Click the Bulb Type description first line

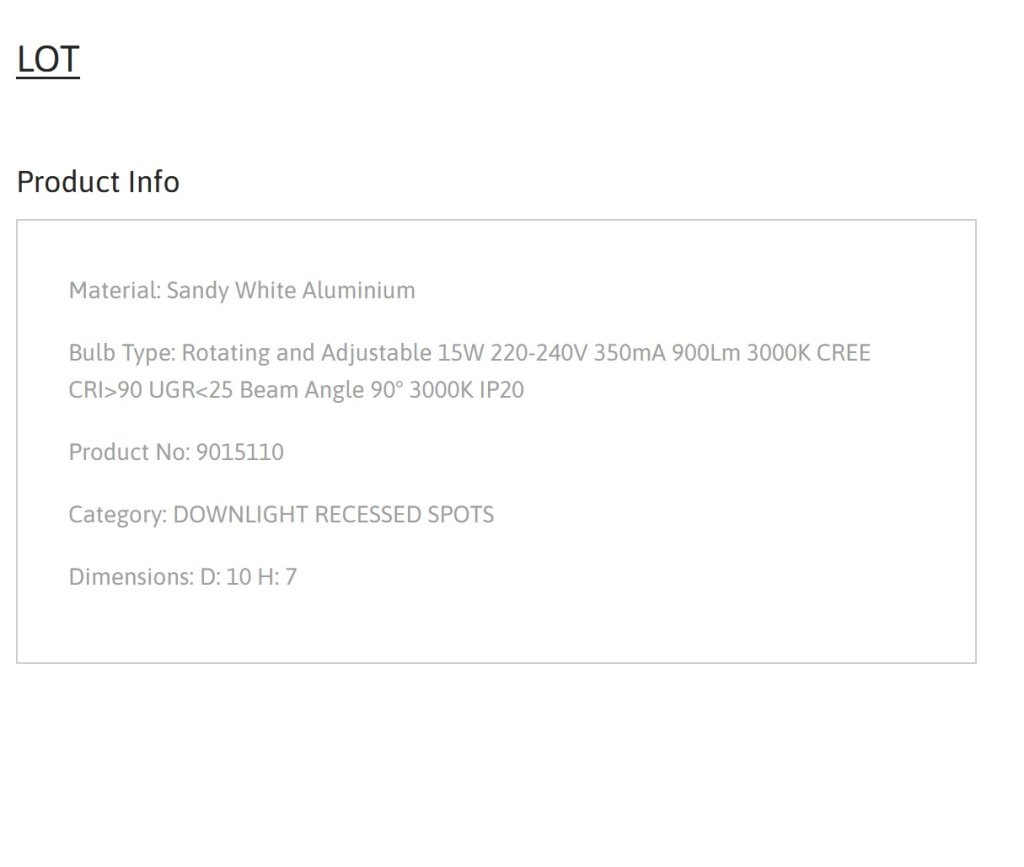click(x=470, y=353)
